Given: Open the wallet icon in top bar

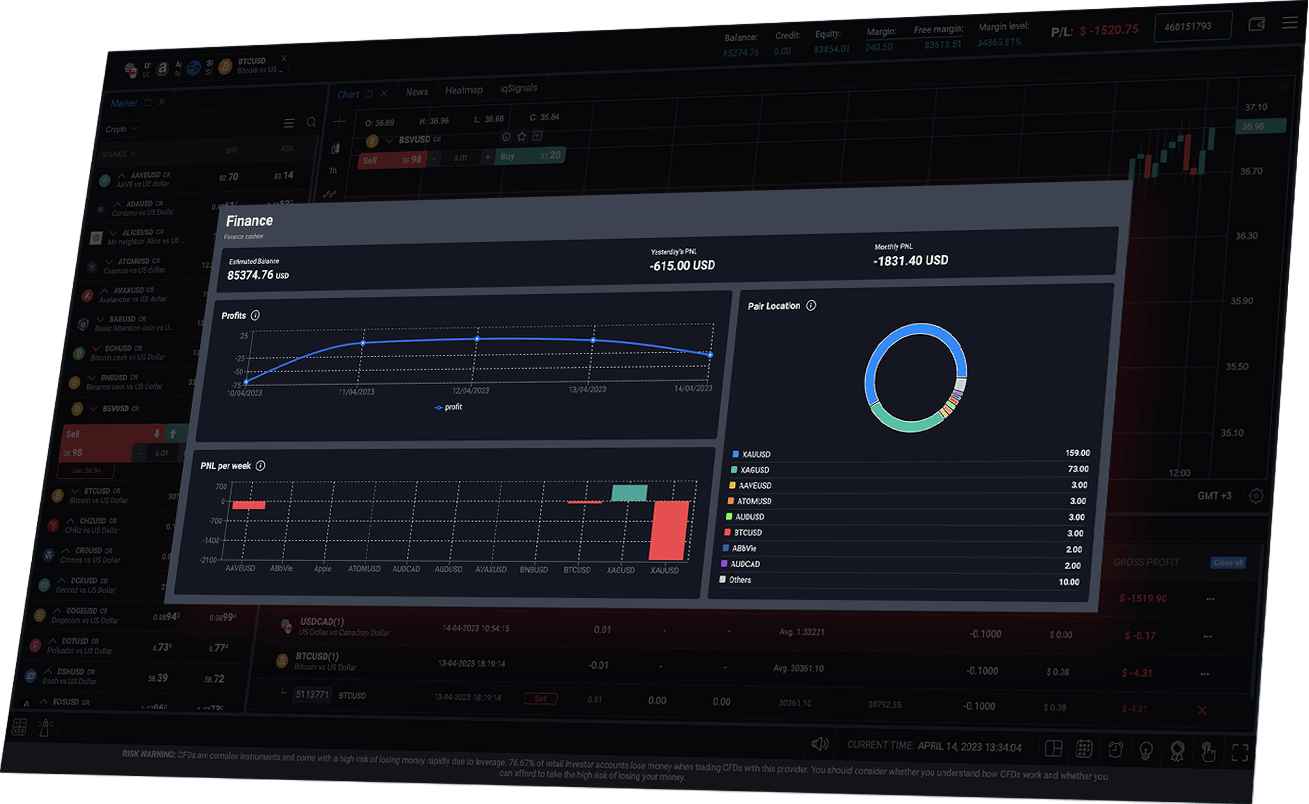Looking at the screenshot, I should [1258, 24].
